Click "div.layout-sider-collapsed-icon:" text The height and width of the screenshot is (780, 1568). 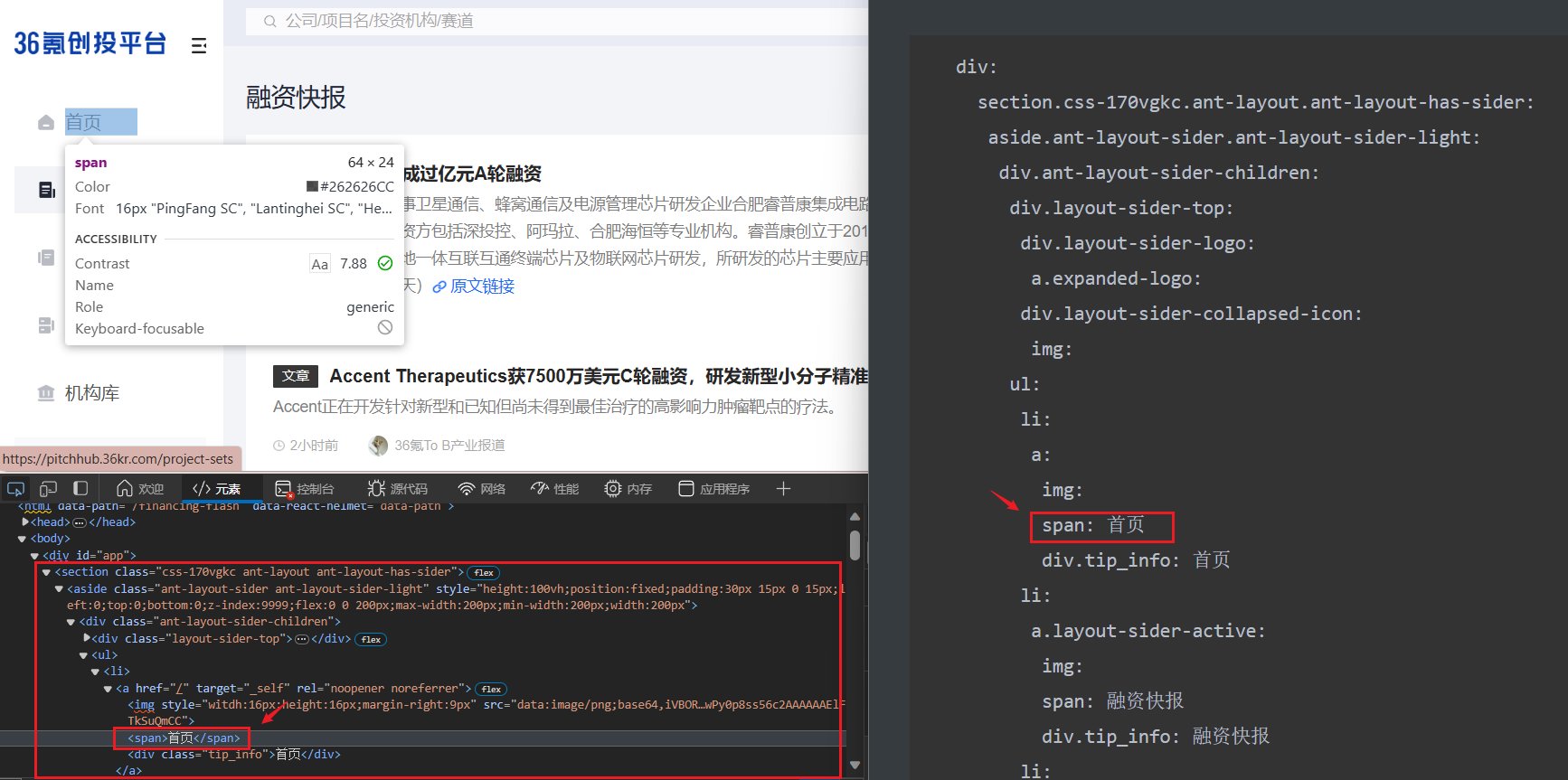(1191, 314)
